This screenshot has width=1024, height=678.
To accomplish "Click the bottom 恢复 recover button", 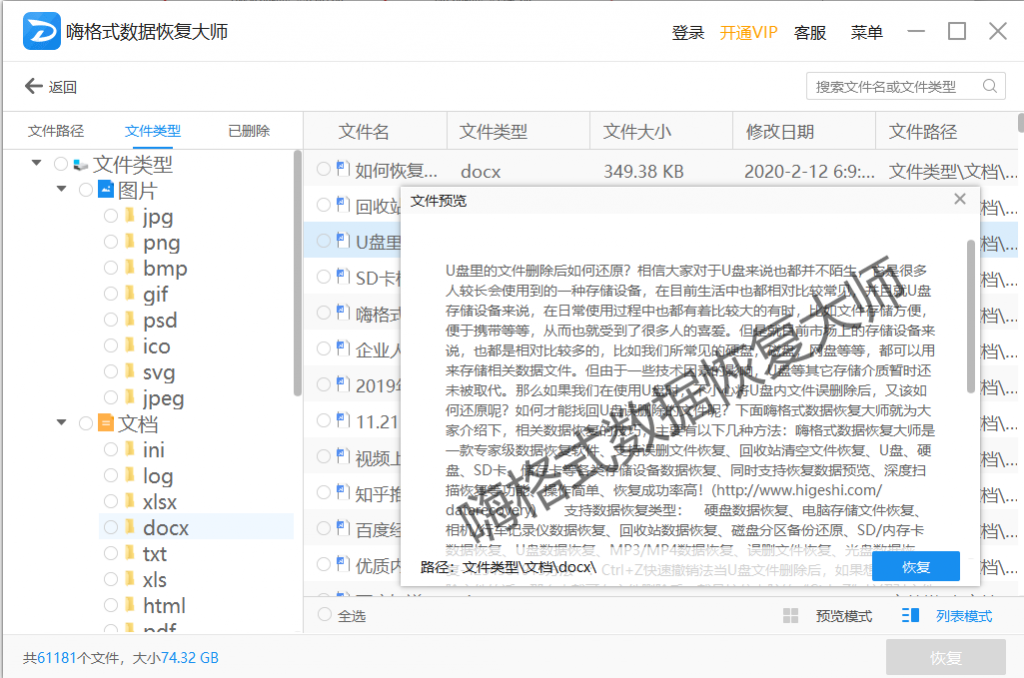I will click(x=946, y=657).
